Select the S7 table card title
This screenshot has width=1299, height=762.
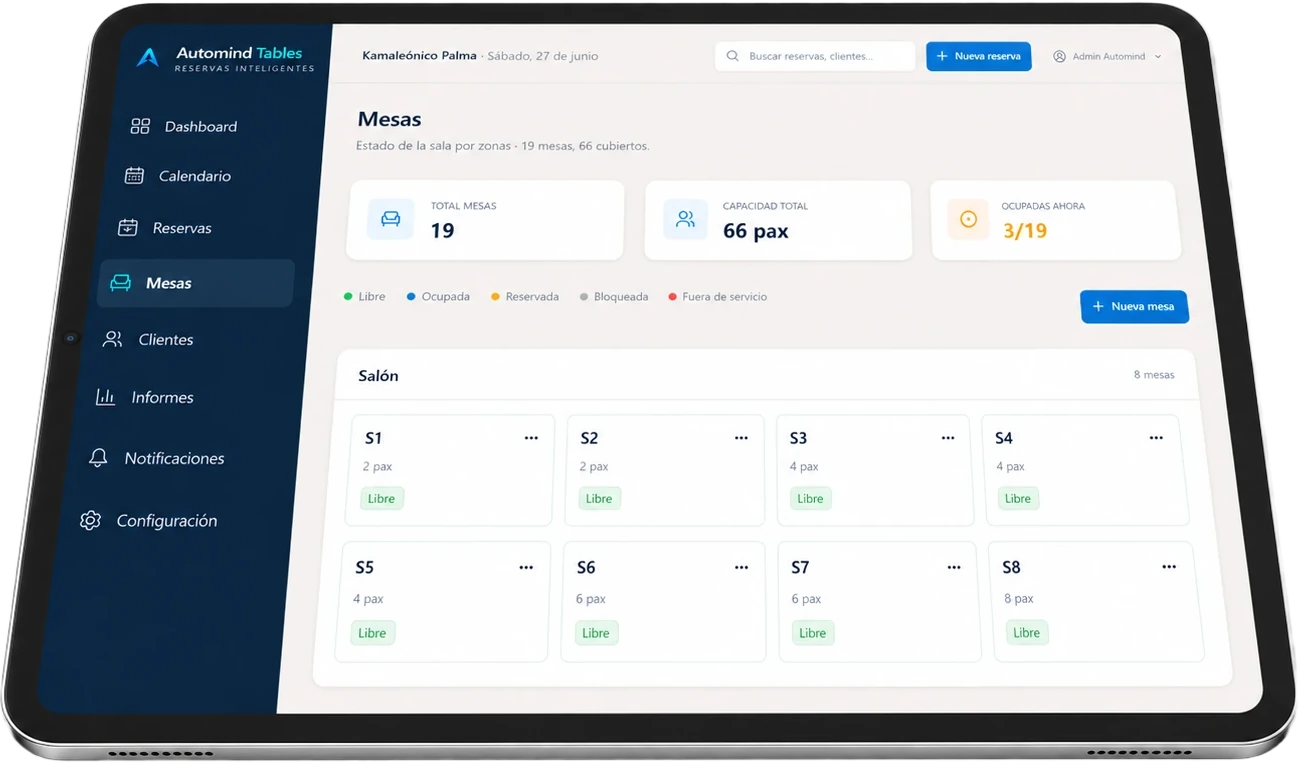(x=800, y=568)
